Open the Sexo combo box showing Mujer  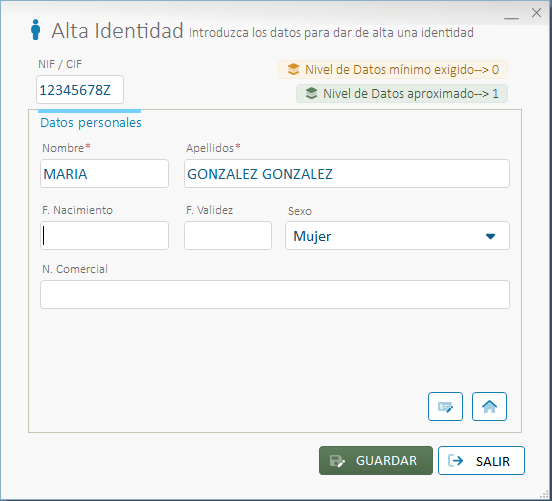pos(397,236)
